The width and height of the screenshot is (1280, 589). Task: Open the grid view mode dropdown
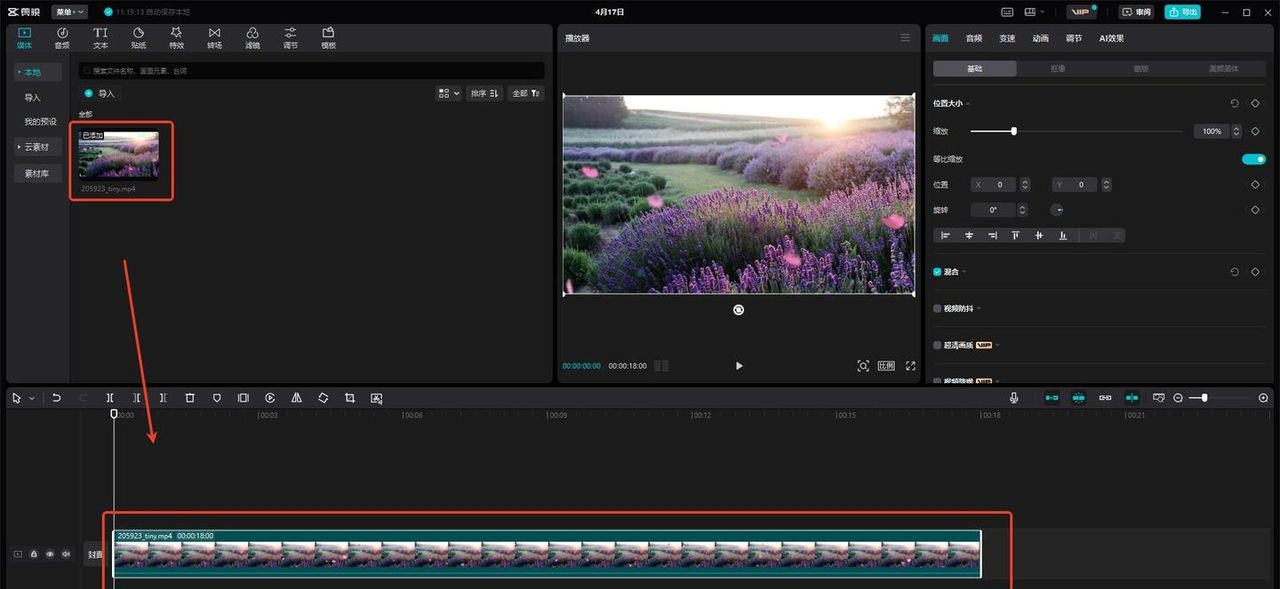tap(449, 93)
